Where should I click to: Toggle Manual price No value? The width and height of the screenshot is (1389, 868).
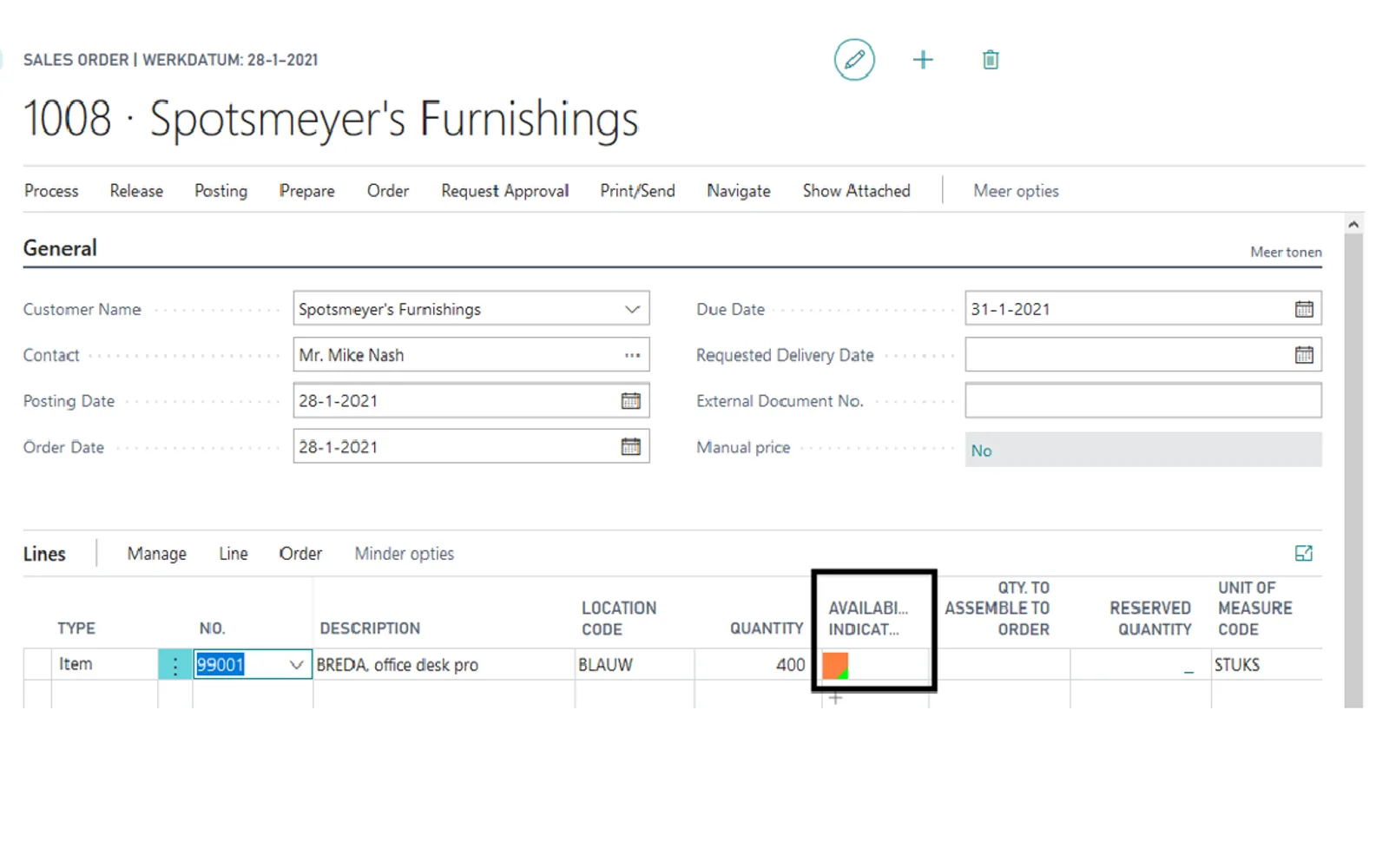(x=1143, y=450)
